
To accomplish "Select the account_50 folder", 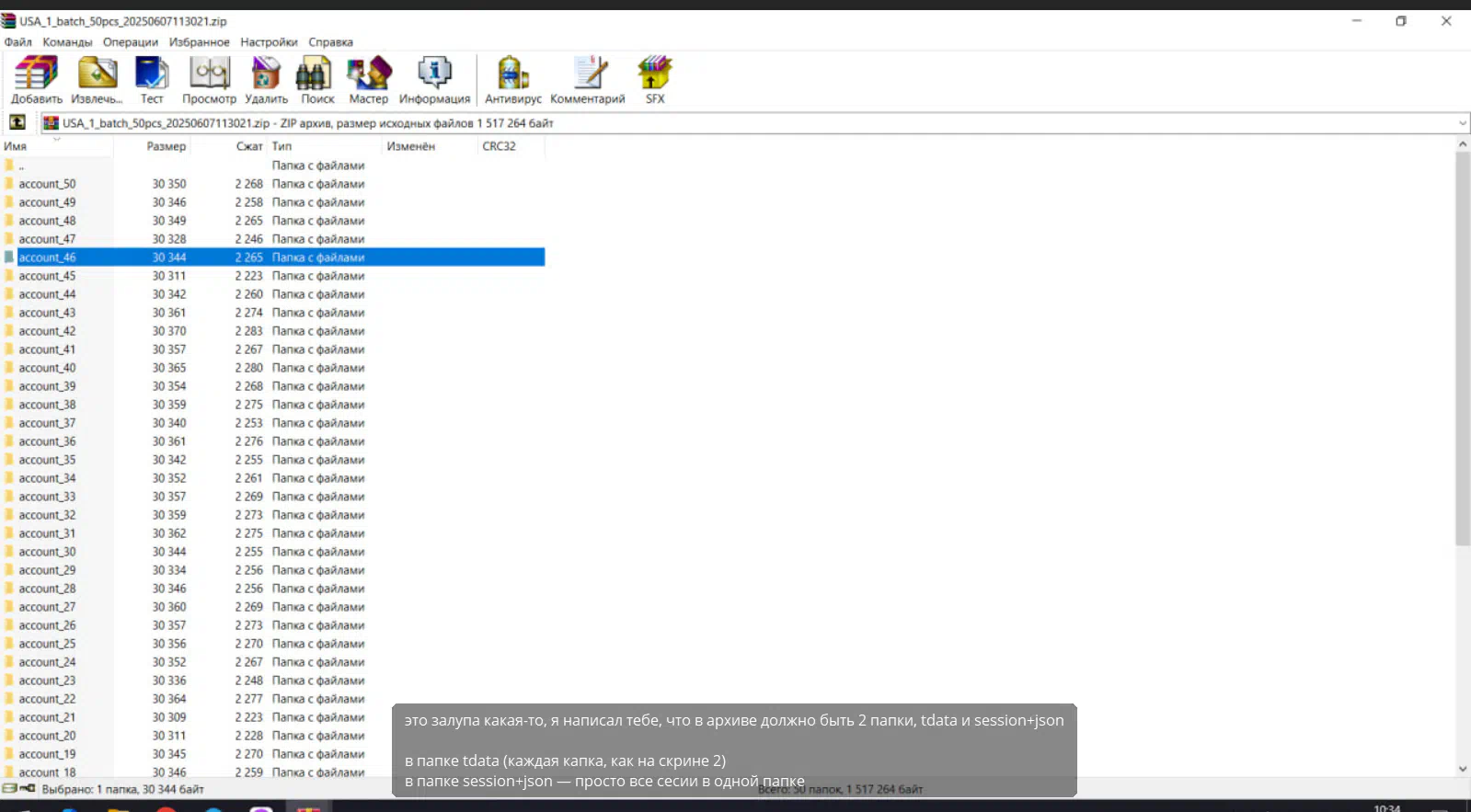I will 273,184.
